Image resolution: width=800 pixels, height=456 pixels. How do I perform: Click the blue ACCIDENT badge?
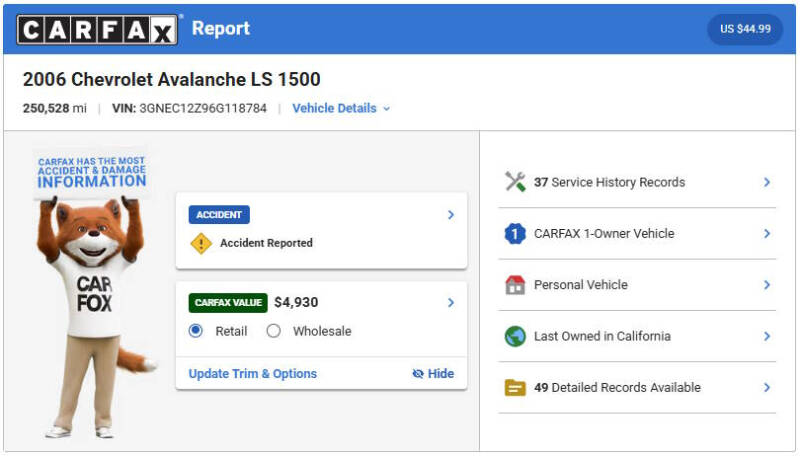point(219,215)
